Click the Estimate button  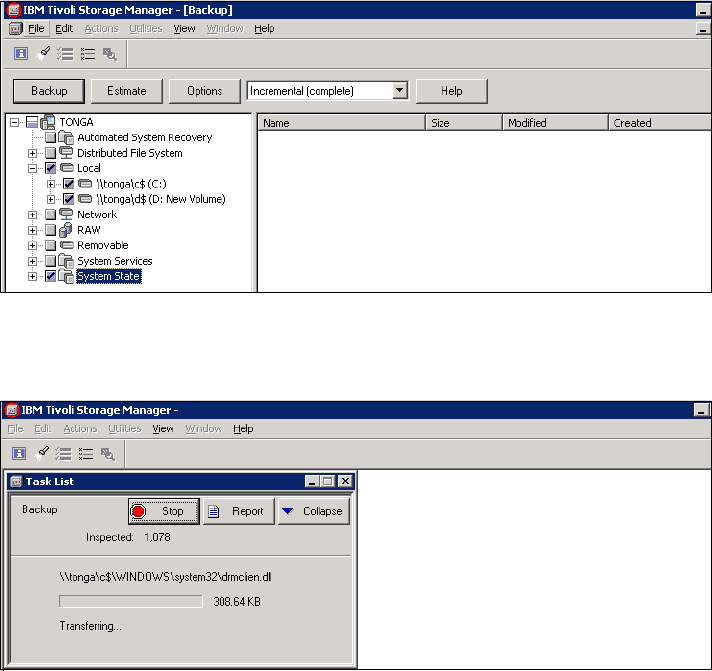[x=127, y=91]
